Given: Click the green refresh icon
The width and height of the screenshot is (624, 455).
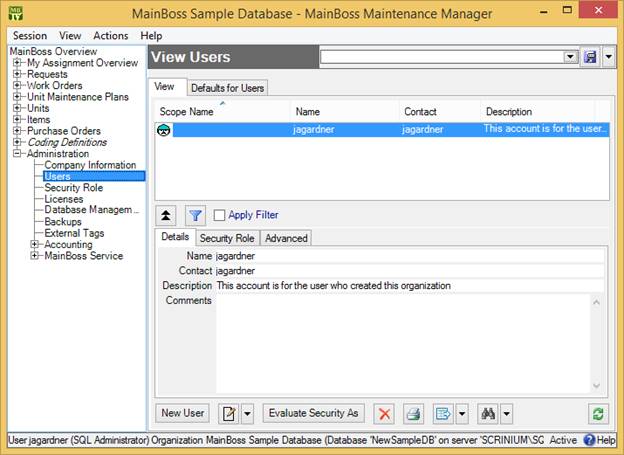Looking at the screenshot, I should coord(598,414).
